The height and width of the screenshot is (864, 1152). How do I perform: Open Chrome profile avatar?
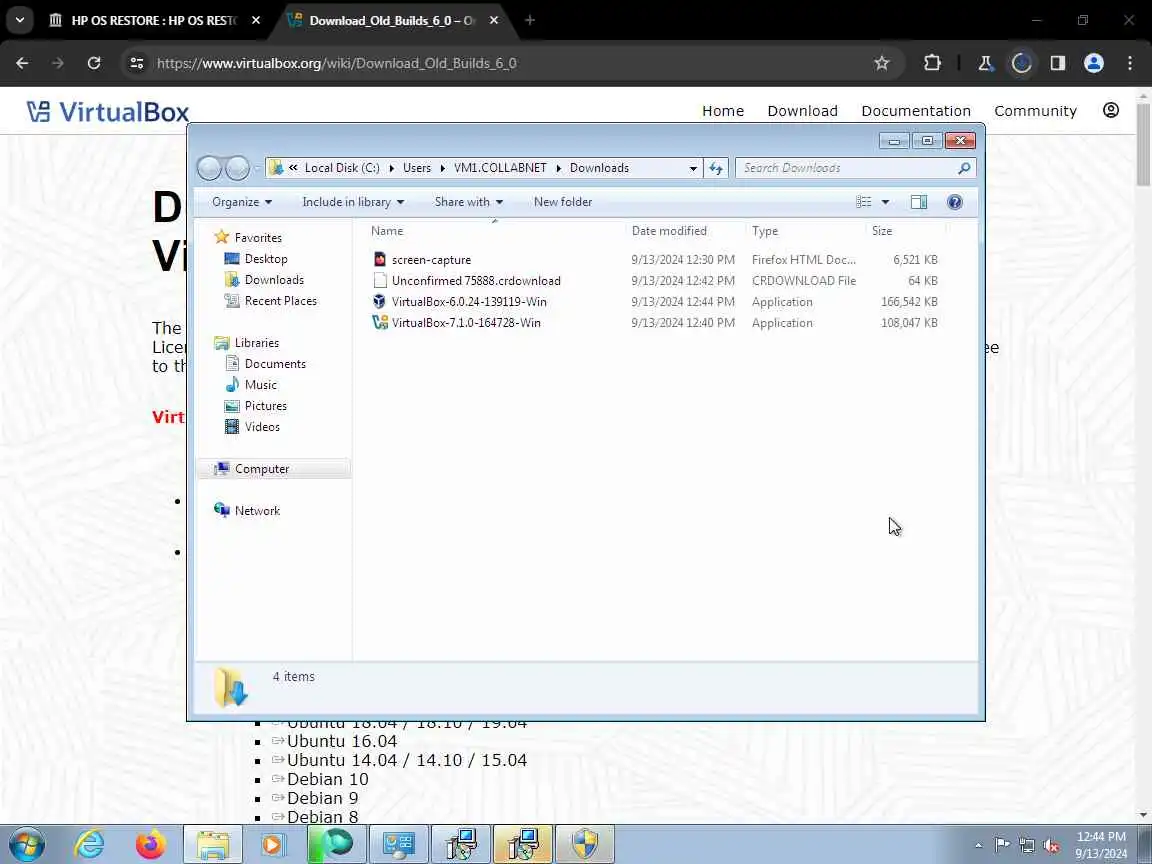click(x=1093, y=63)
